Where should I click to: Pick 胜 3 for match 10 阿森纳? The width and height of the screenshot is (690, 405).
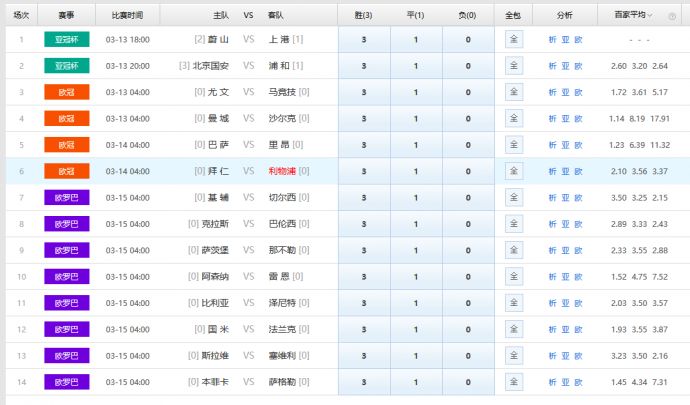[364, 277]
